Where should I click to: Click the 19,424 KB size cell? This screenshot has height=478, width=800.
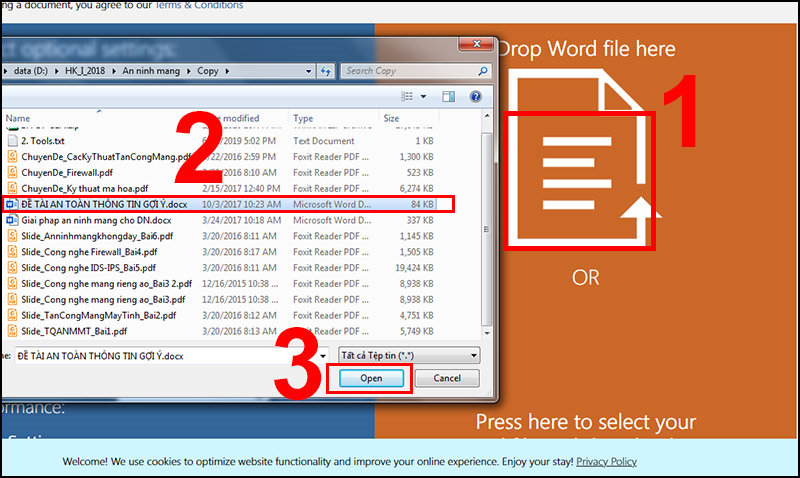point(414,267)
